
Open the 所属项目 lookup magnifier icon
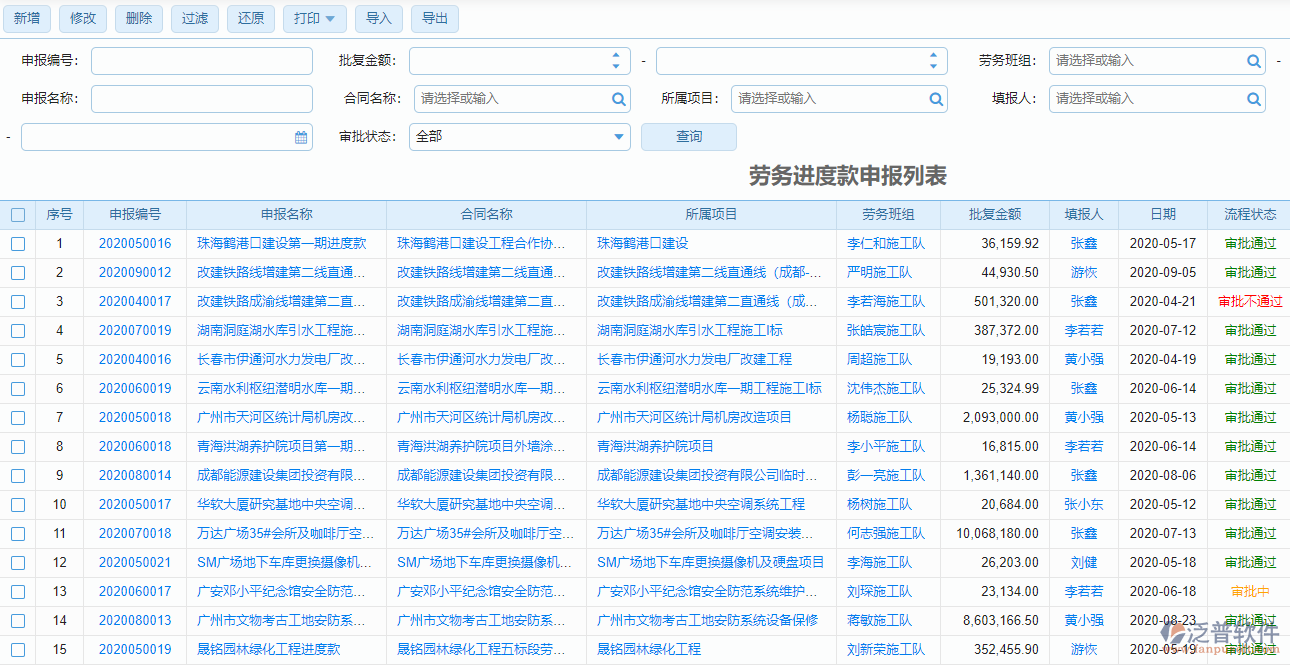(935, 98)
